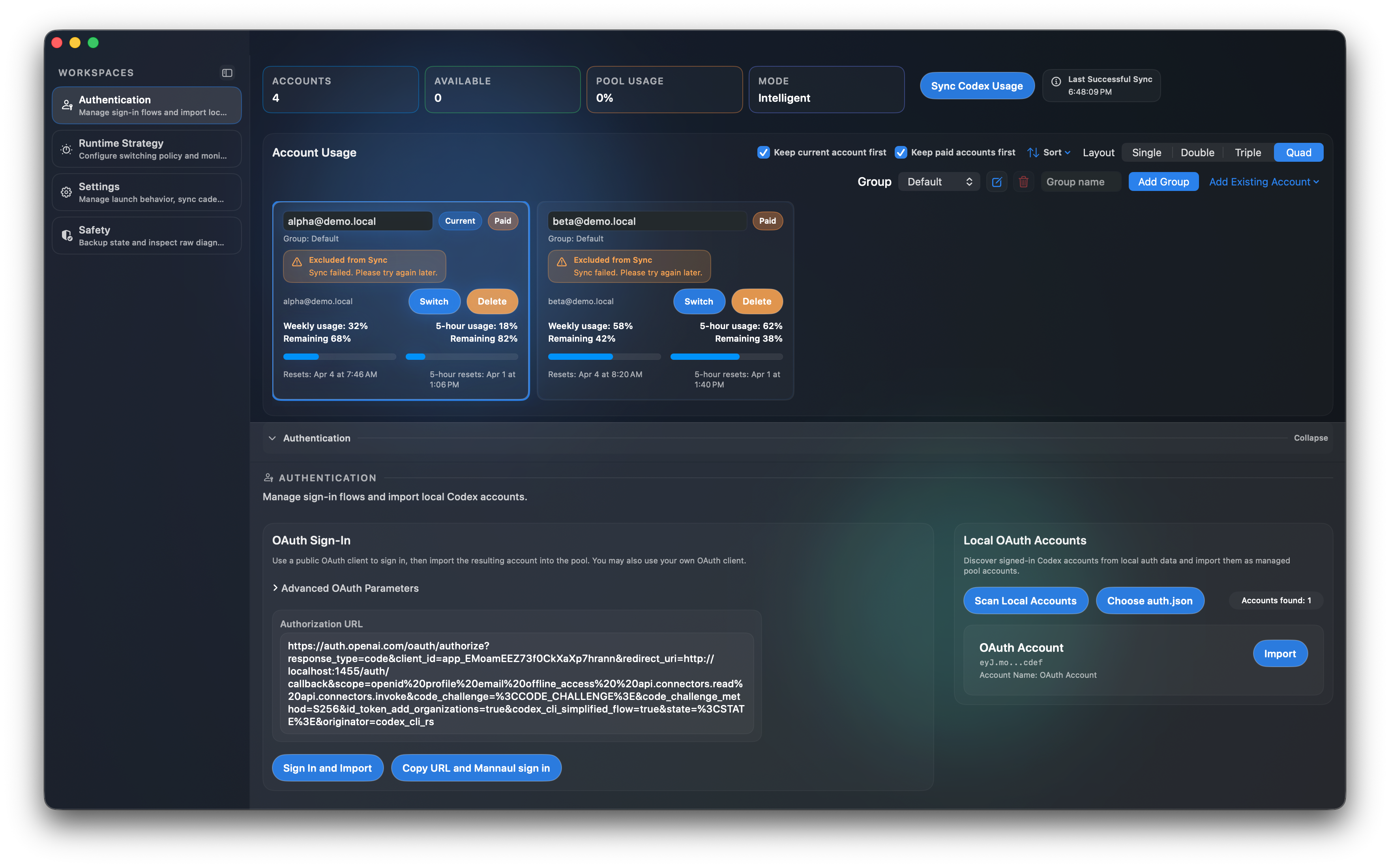Click warning triangle icon on alpha card
This screenshot has width=1390, height=868.
297,262
